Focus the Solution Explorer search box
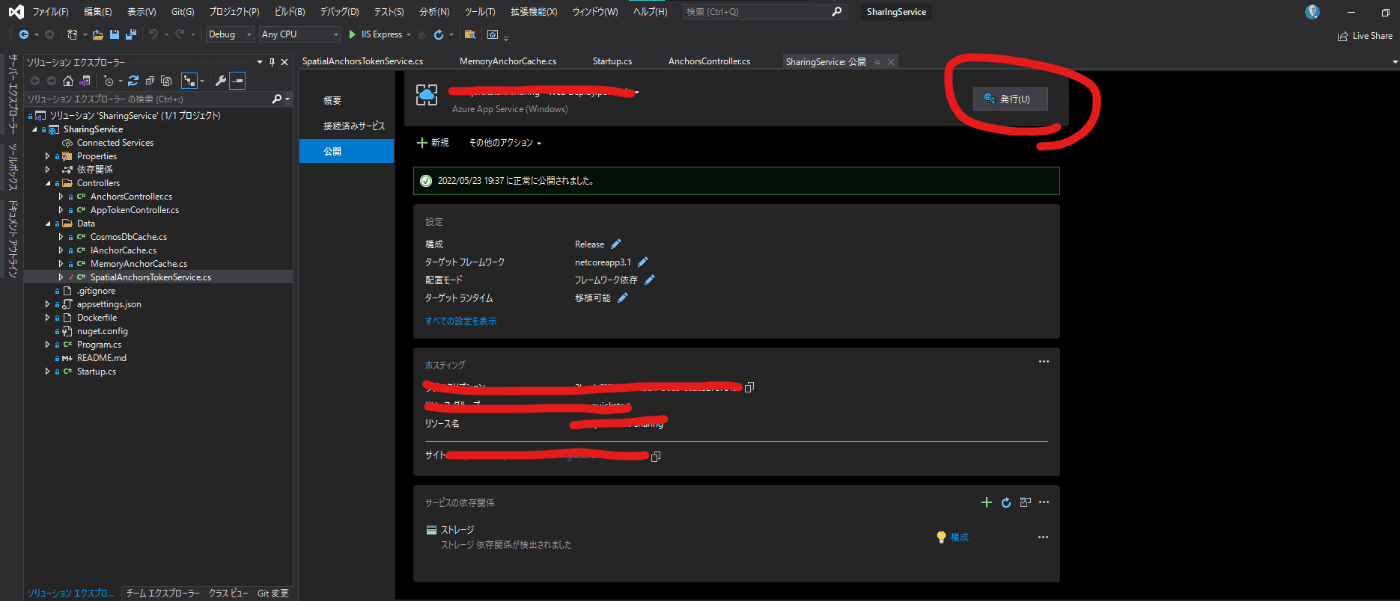The height and width of the screenshot is (601, 1400). (x=148, y=99)
